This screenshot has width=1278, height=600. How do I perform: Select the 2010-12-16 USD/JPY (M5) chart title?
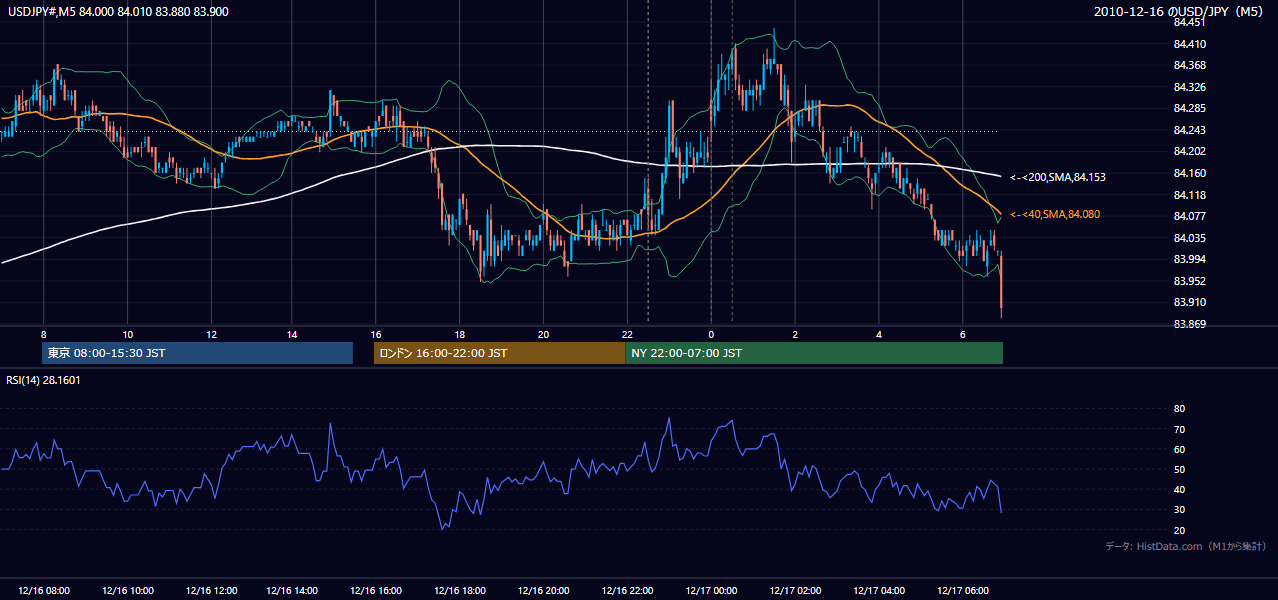[1180, 11]
